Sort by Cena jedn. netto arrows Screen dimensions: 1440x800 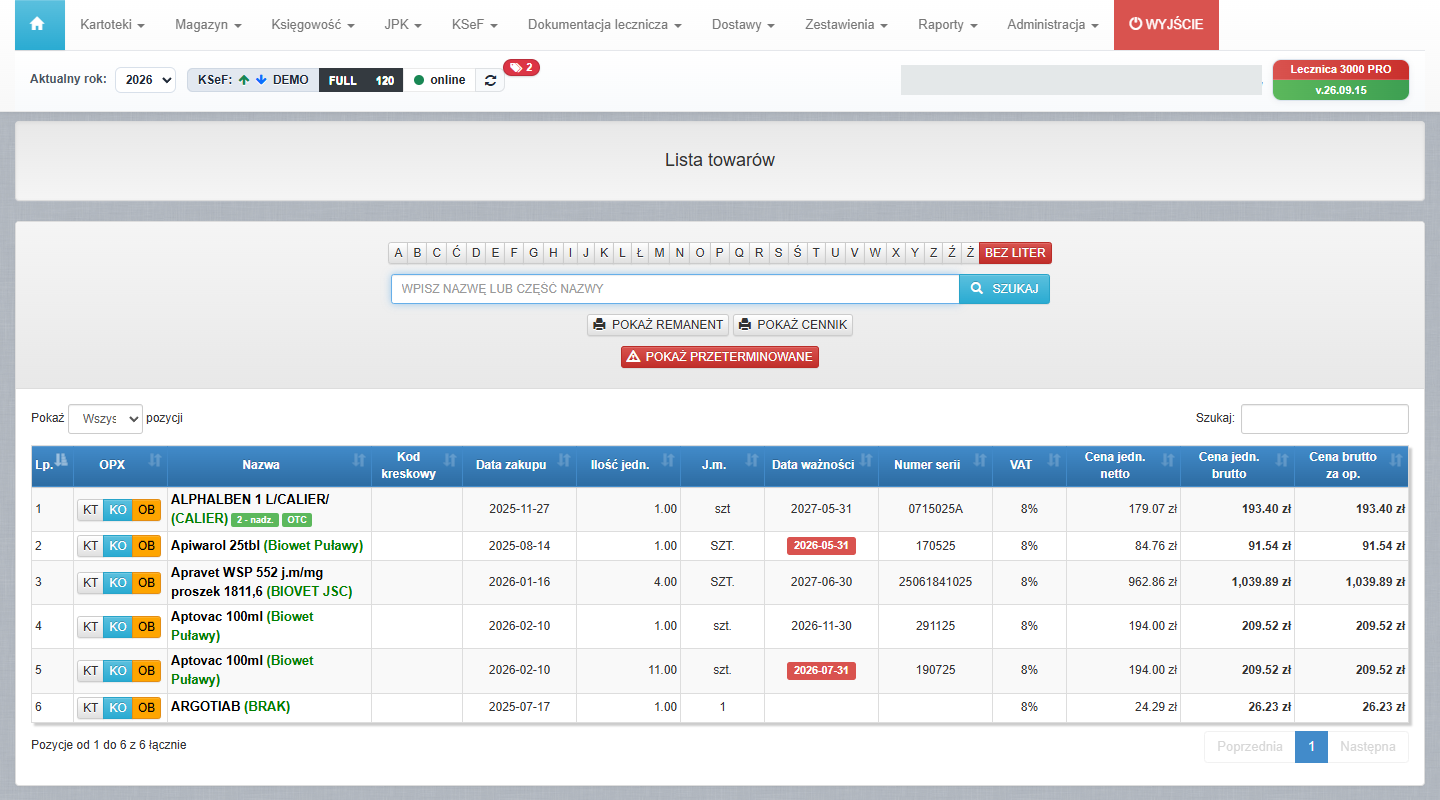1169,460
